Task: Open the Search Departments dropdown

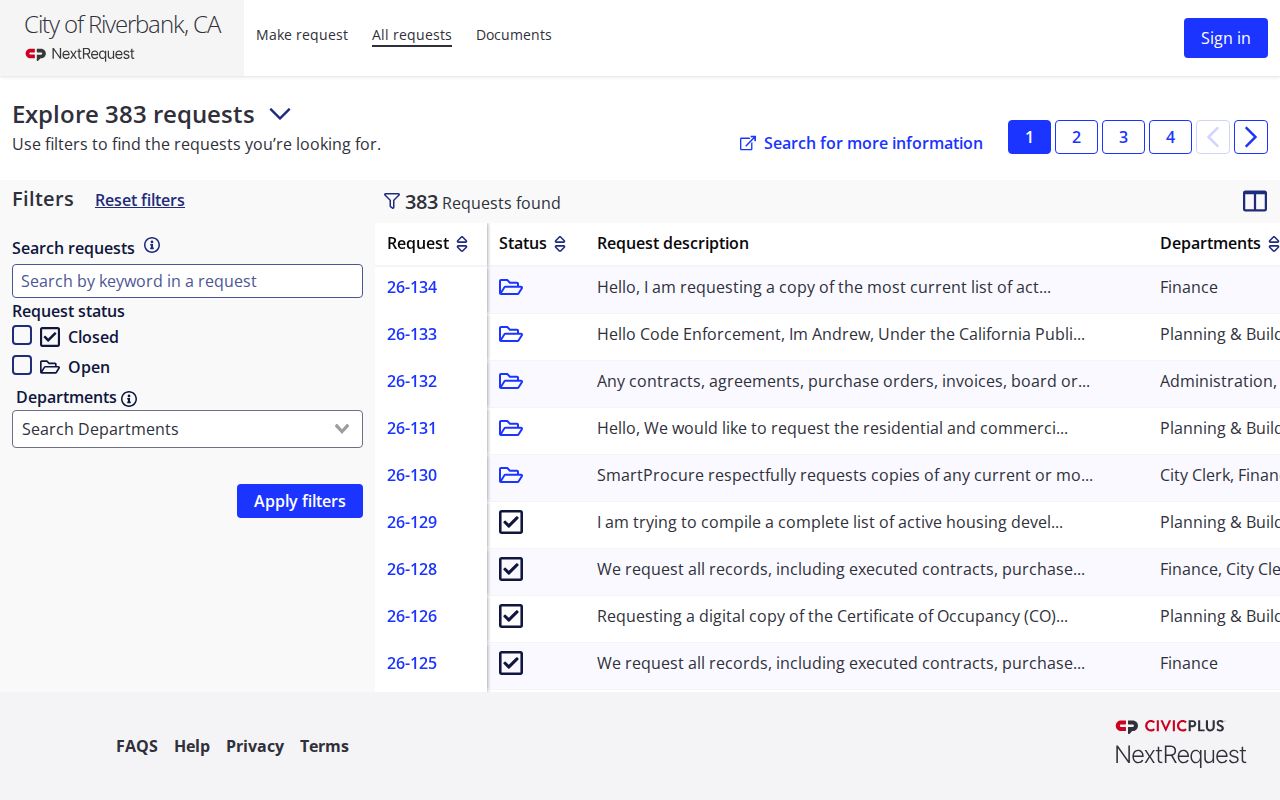Action: [187, 429]
